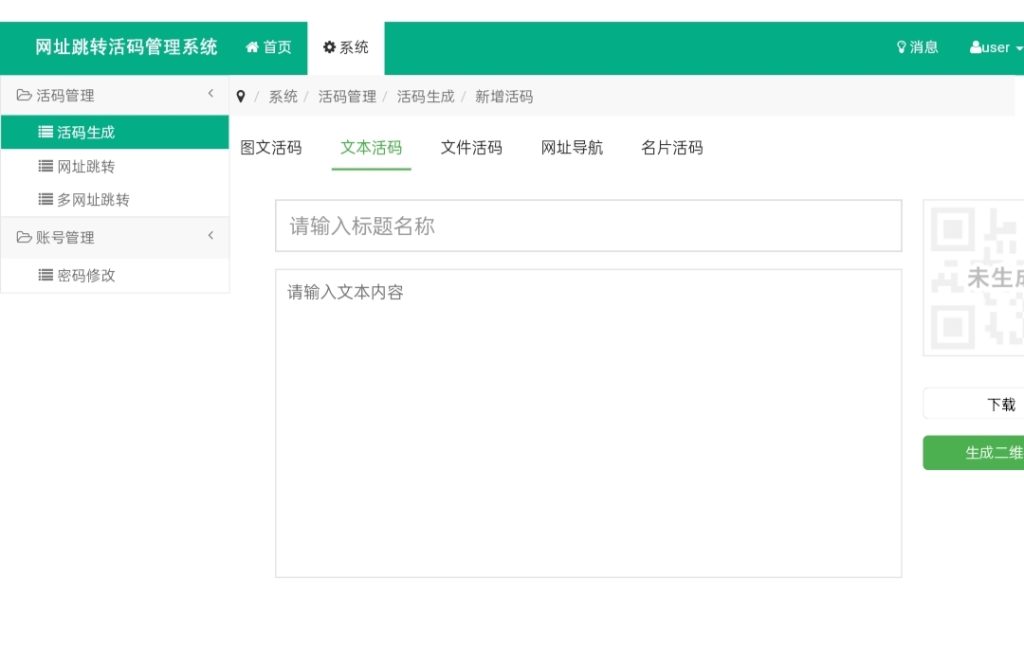Click the lightbulb 消息 icon in header
The height and width of the screenshot is (650, 1024).
coord(901,47)
